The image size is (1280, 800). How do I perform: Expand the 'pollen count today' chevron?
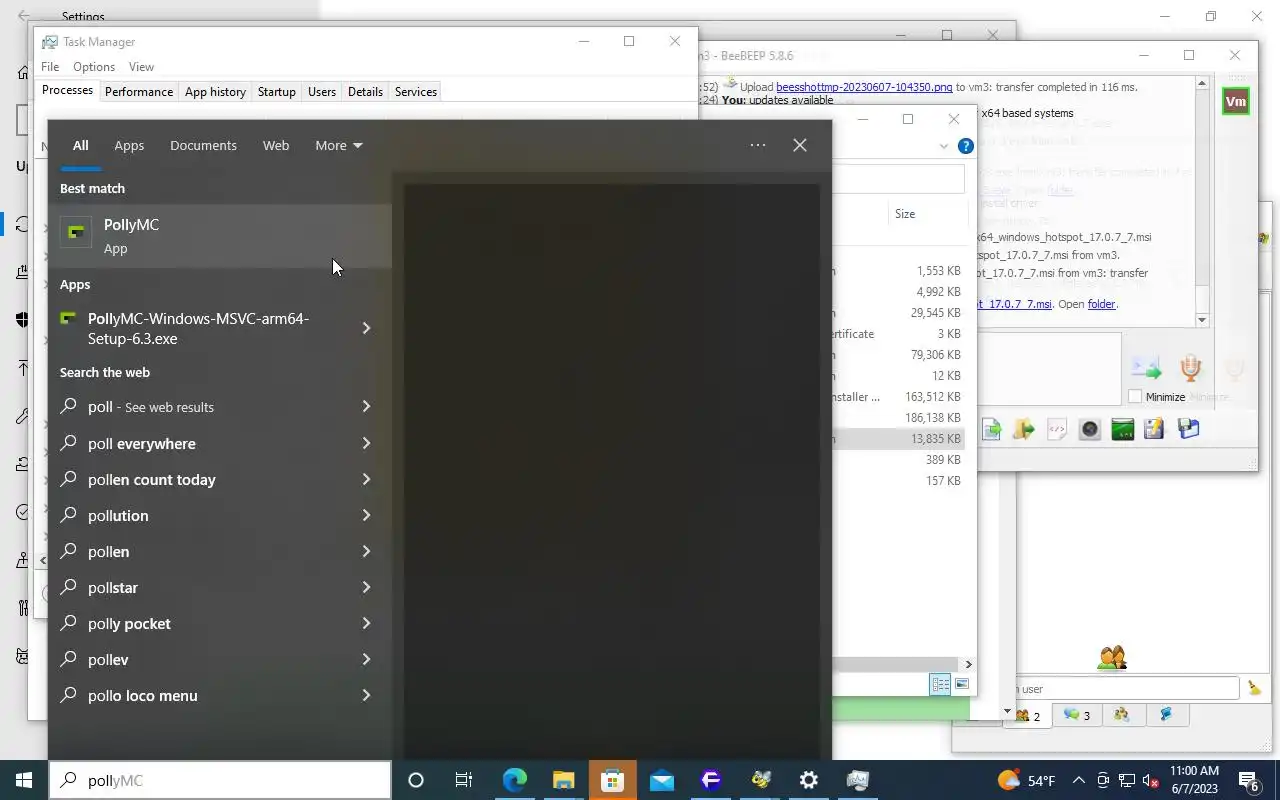366,479
